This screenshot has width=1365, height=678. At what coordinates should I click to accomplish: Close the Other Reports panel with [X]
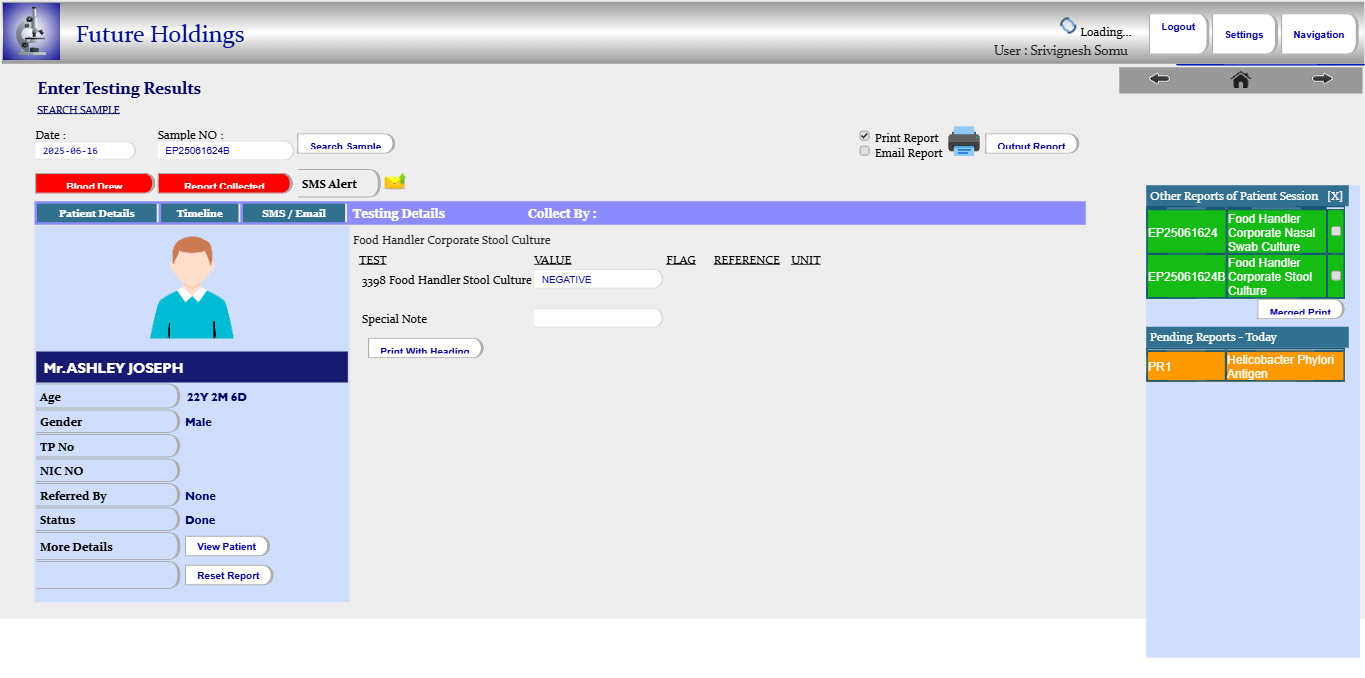[x=1334, y=196]
